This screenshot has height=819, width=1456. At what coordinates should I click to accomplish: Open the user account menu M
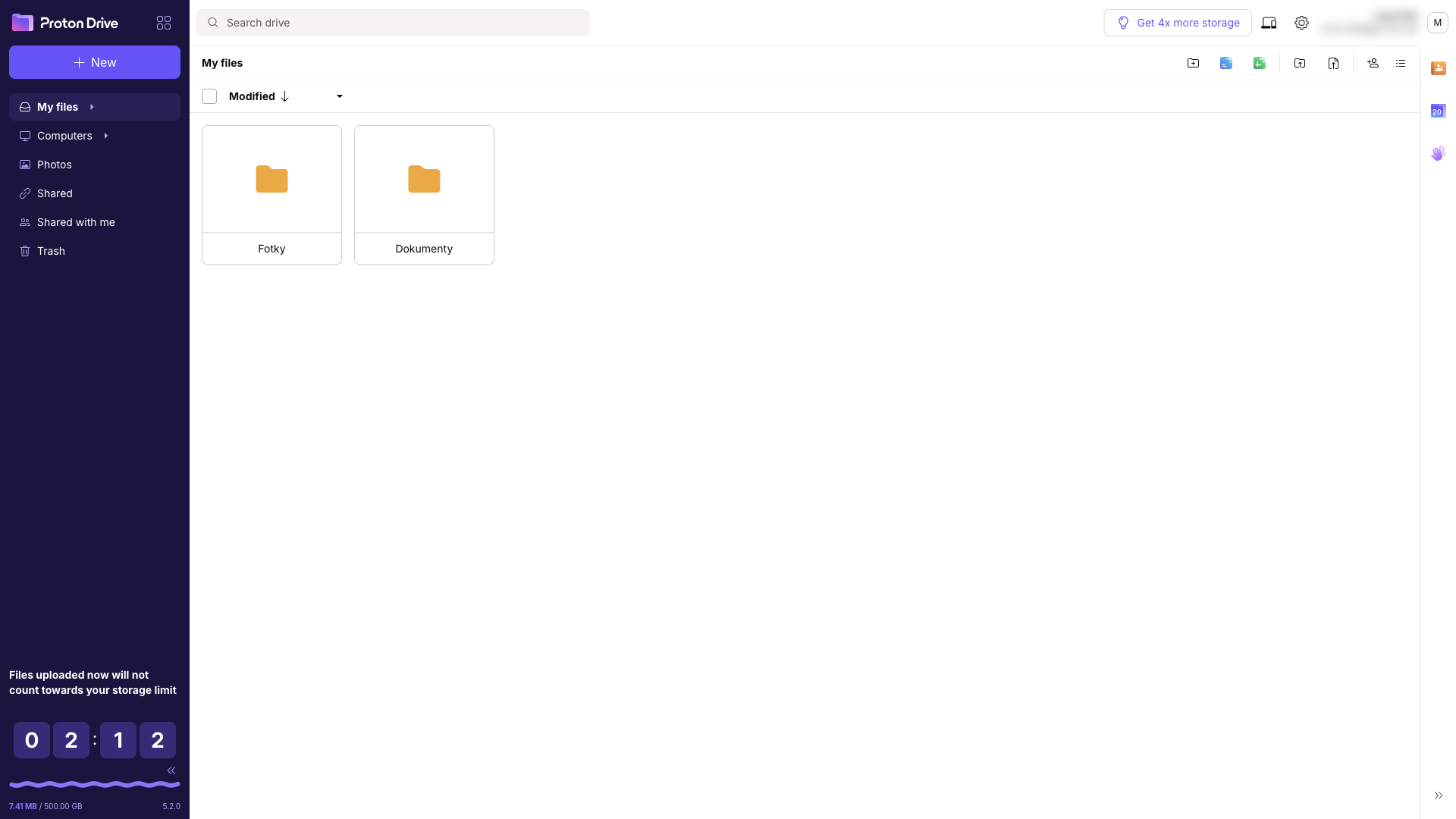1438,23
